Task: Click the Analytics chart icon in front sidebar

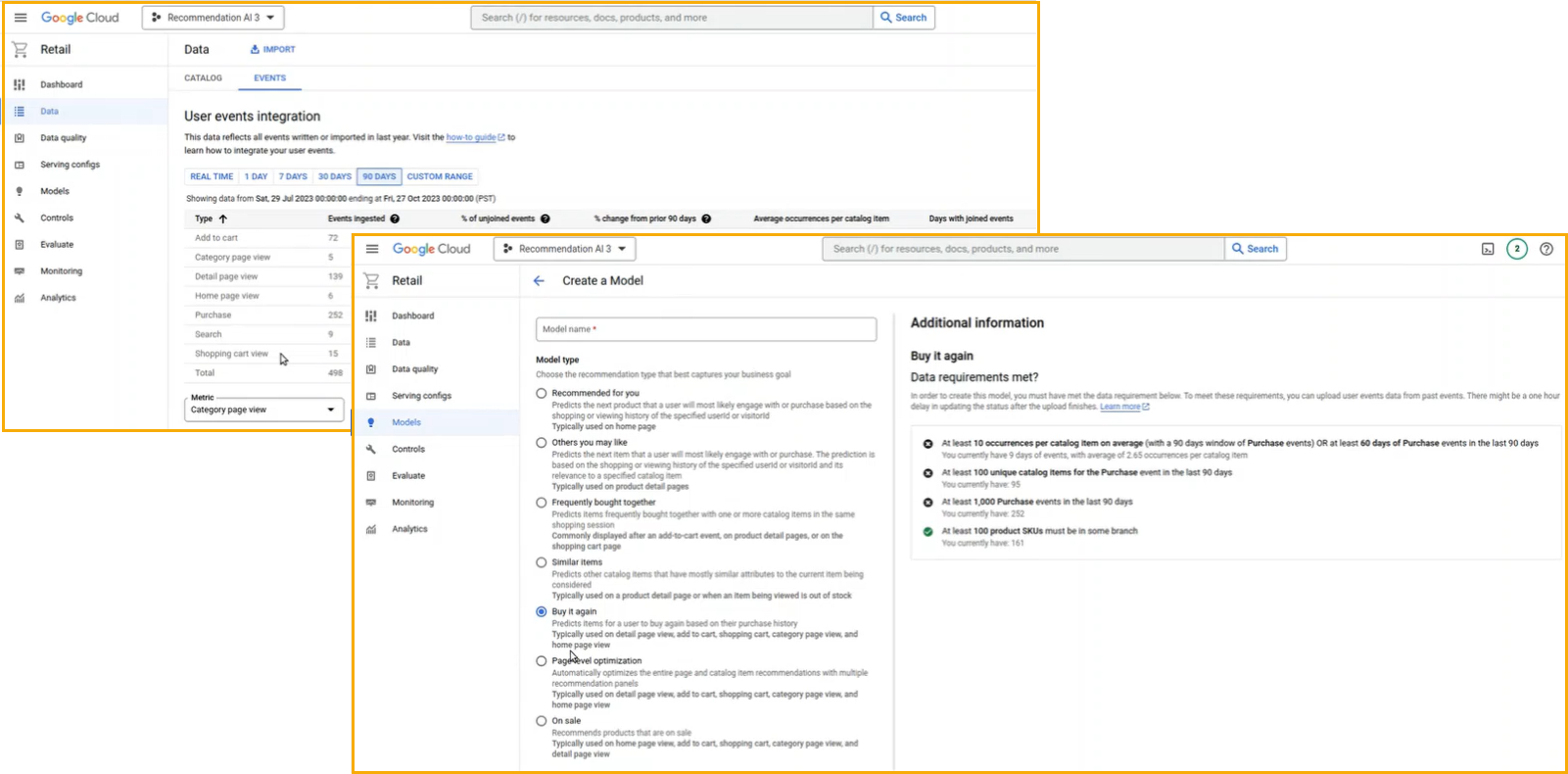Action: (371, 529)
